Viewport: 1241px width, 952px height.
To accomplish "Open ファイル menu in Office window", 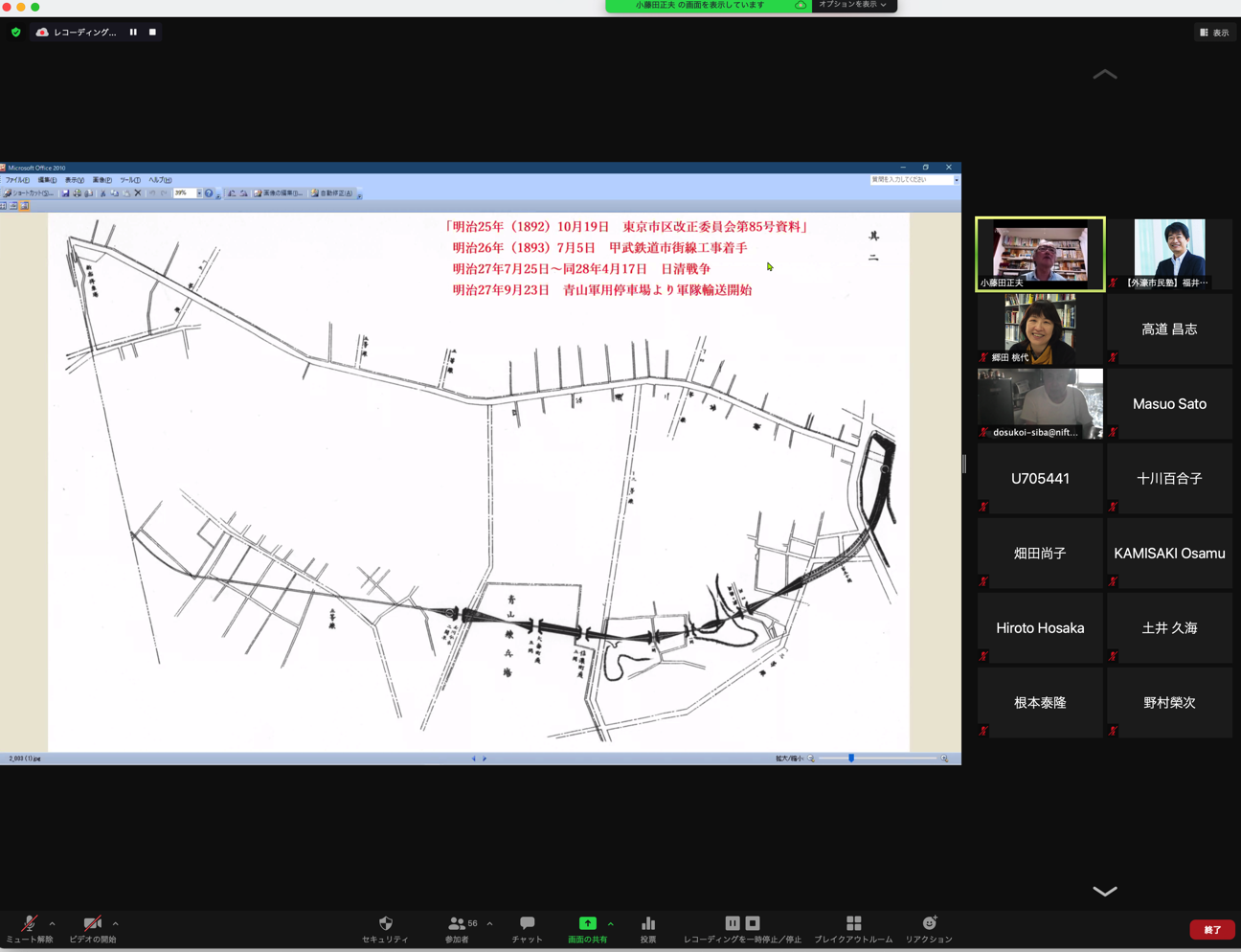I will point(17,180).
